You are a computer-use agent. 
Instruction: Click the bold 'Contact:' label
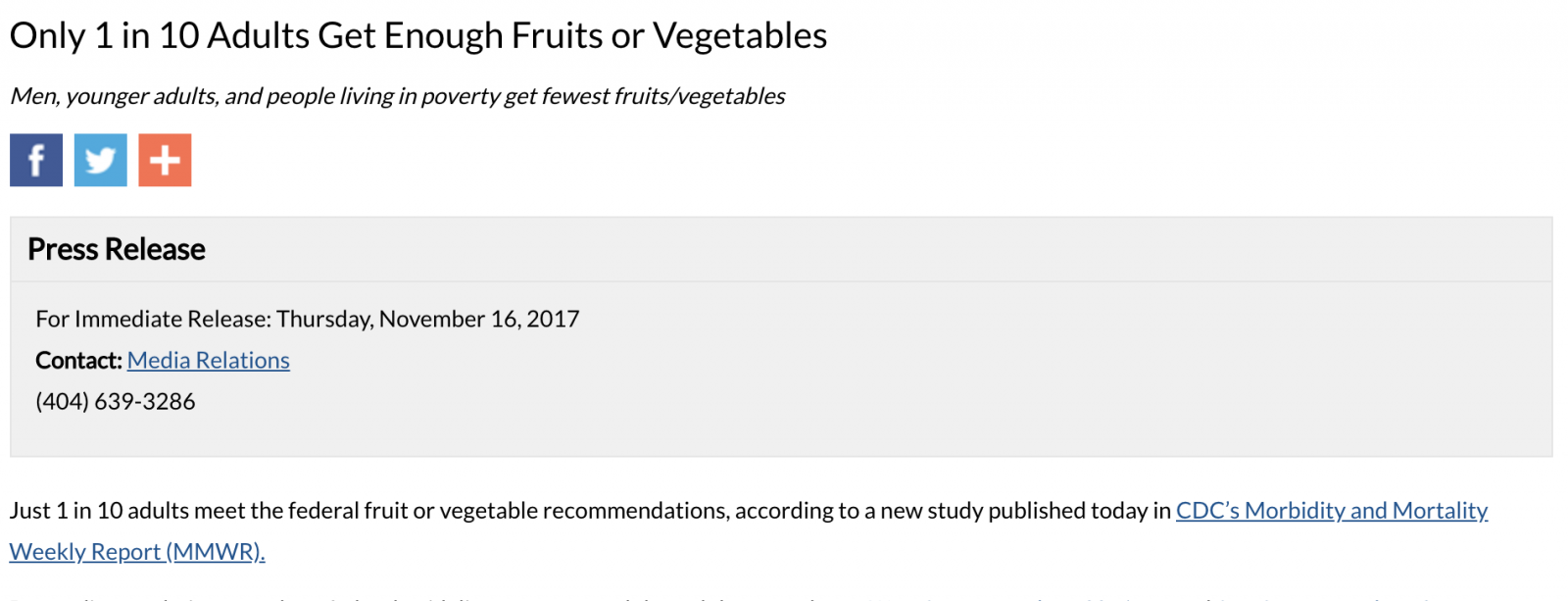coord(78,360)
